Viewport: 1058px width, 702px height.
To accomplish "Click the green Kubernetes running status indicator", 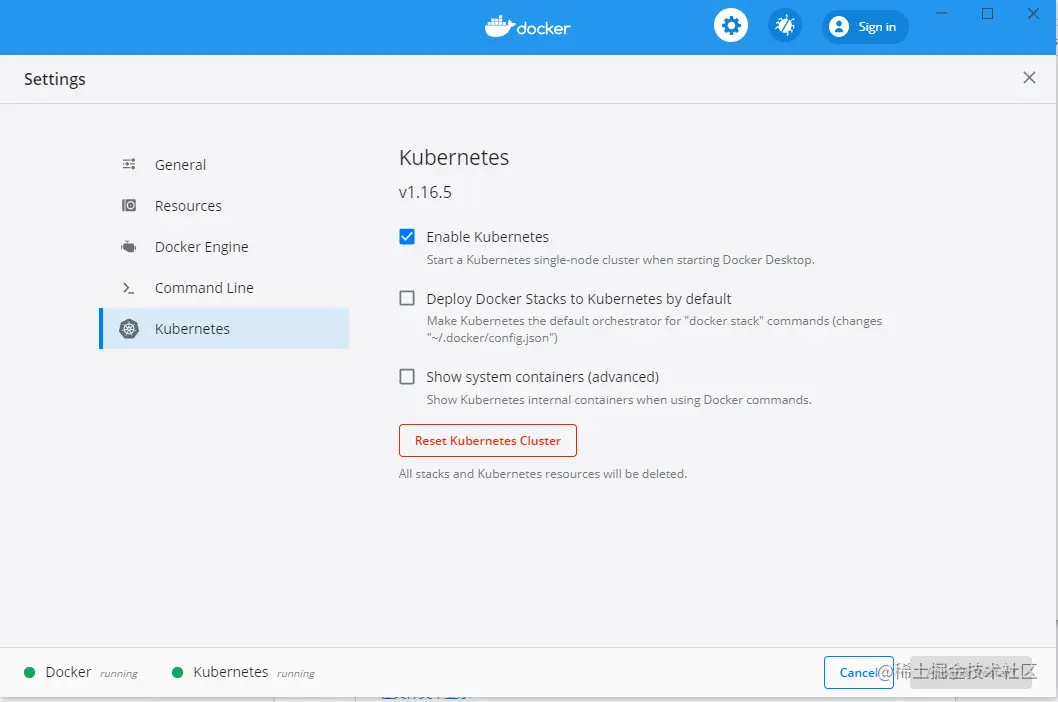I will pyautogui.click(x=177, y=672).
